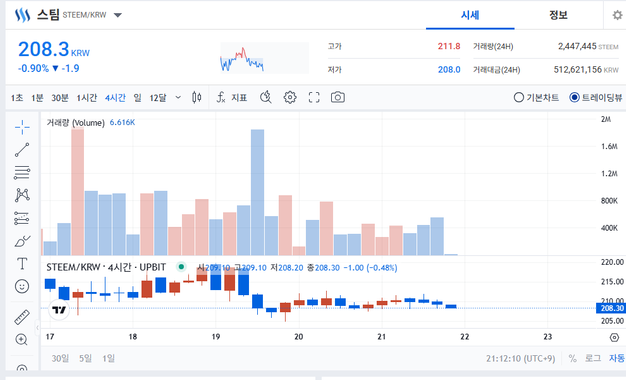Set interval to 1초

click(x=17, y=98)
